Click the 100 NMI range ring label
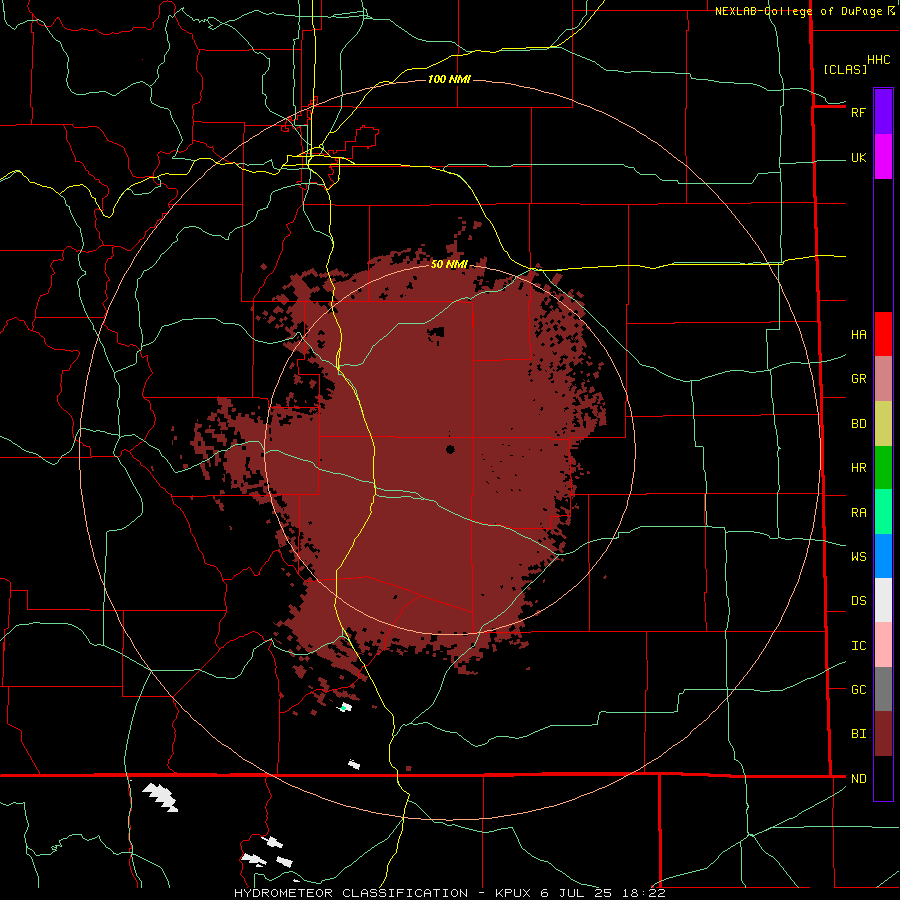The height and width of the screenshot is (900, 900). coord(449,79)
